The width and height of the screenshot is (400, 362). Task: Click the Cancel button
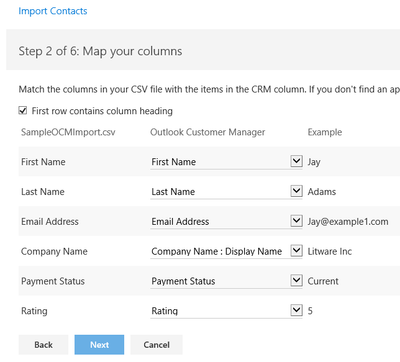156,345
